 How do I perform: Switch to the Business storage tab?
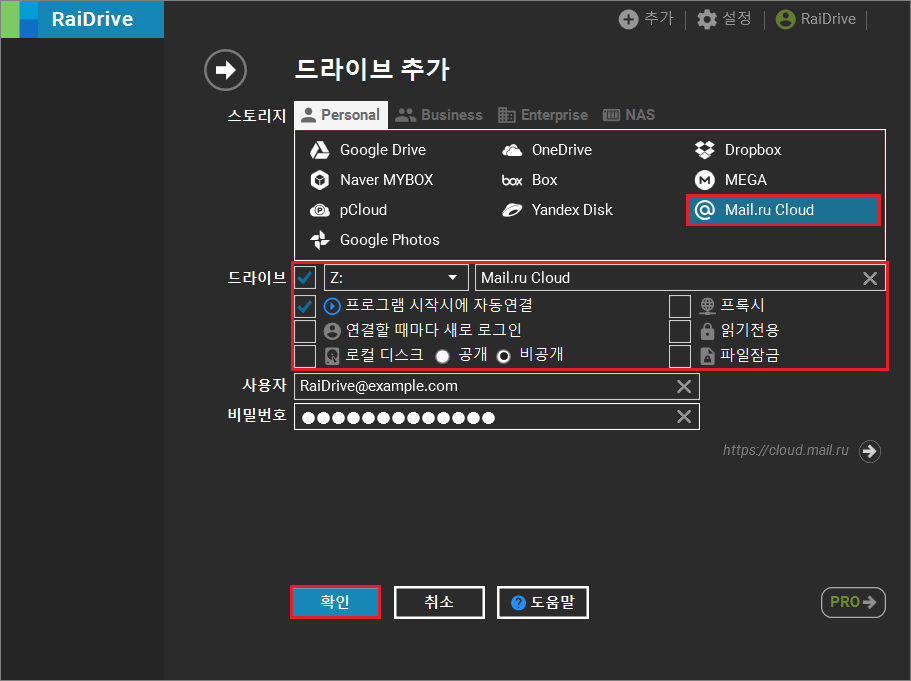click(439, 115)
